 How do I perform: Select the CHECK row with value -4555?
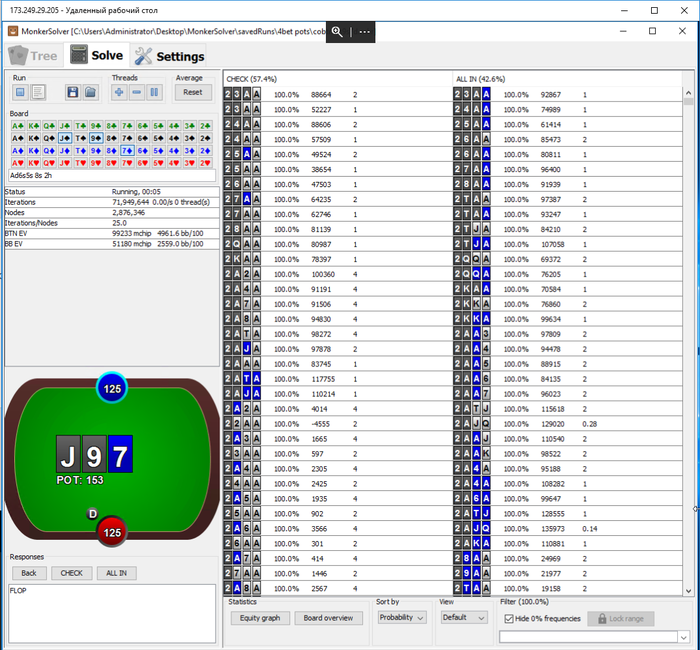(338, 424)
